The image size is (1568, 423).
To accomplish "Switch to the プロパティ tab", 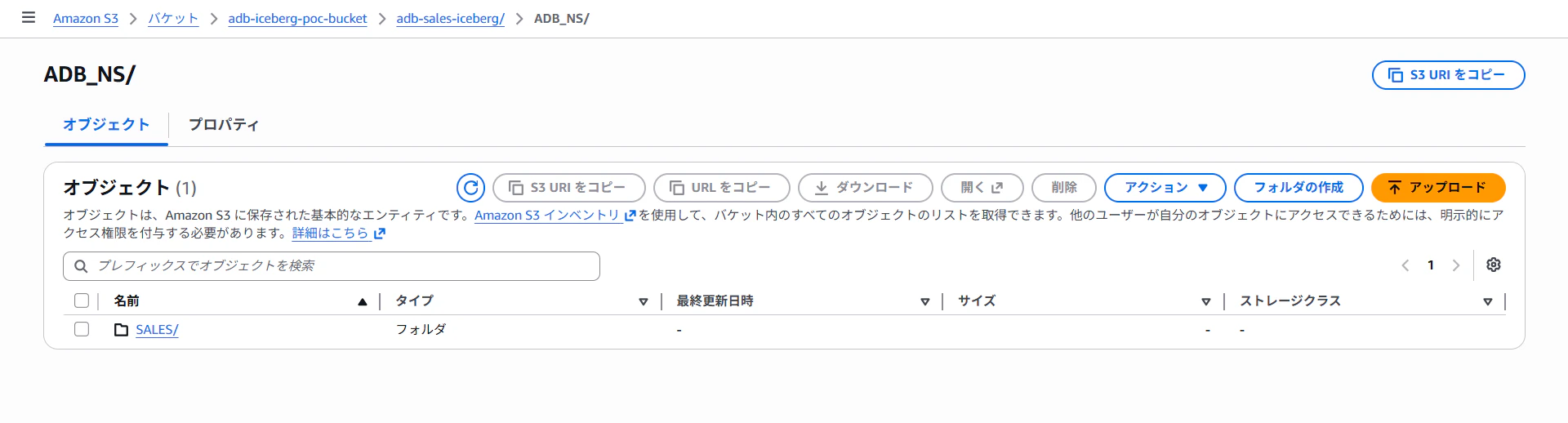I will [224, 125].
